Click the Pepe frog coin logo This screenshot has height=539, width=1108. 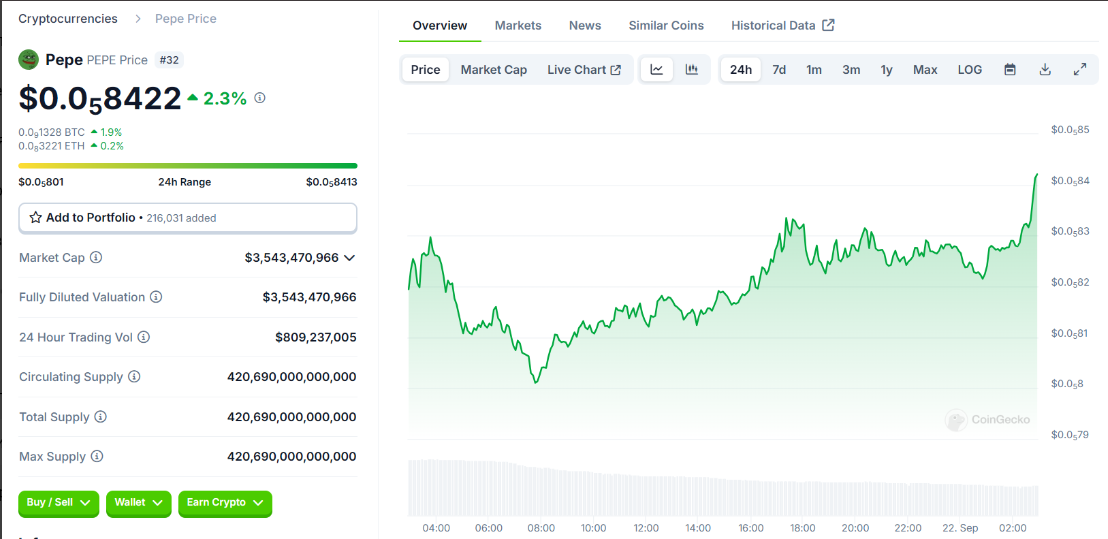coord(28,60)
